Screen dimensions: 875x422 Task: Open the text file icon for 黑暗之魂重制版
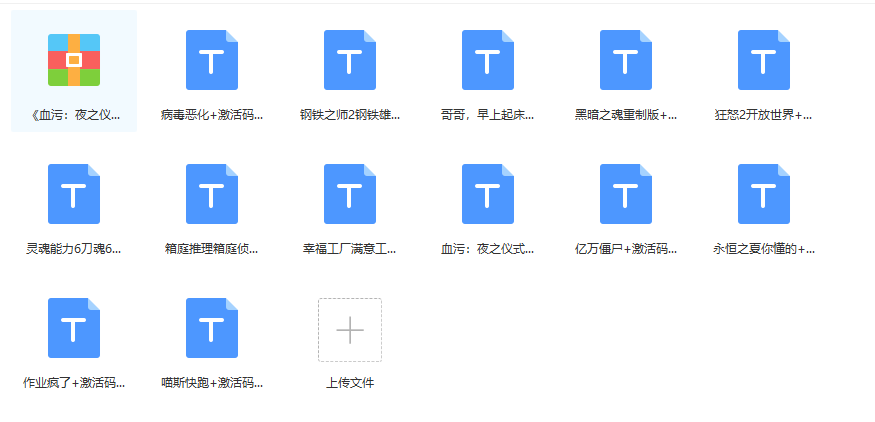point(626,60)
